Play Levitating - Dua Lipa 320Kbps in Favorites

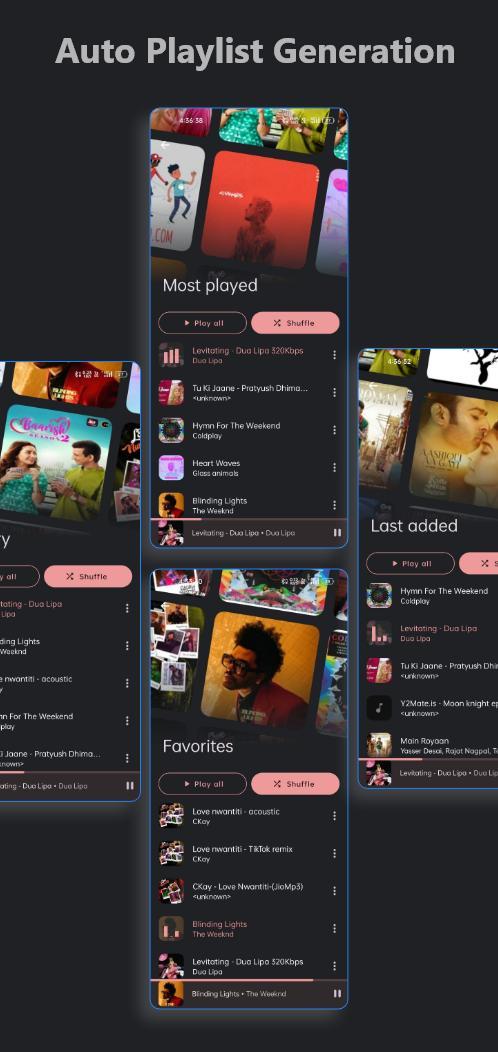tap(249, 965)
